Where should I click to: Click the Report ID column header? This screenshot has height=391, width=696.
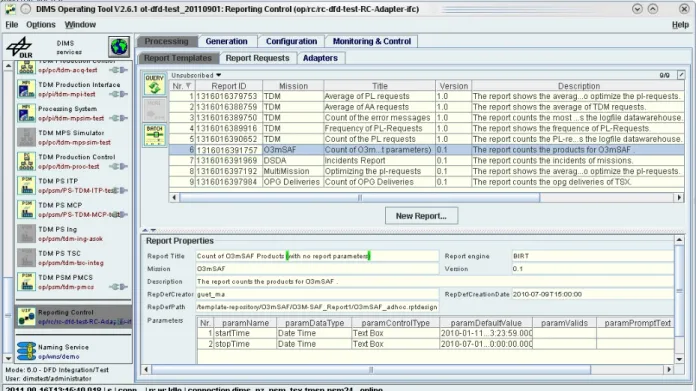click(229, 86)
